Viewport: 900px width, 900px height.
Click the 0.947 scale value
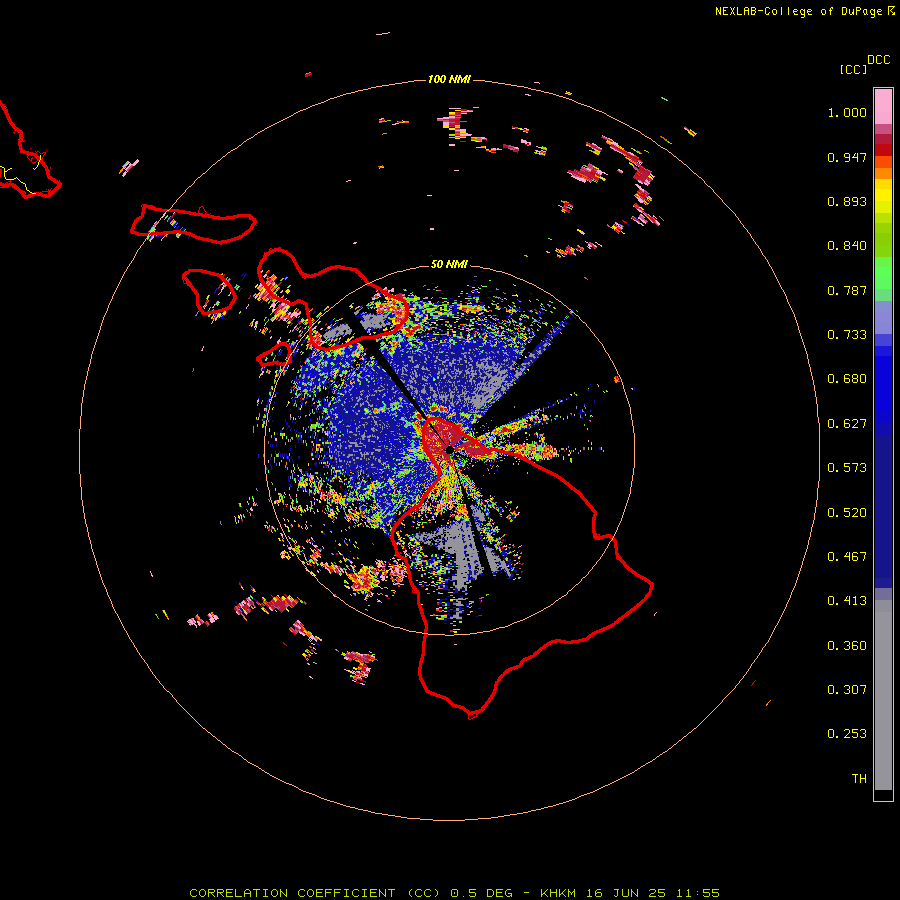pos(847,157)
